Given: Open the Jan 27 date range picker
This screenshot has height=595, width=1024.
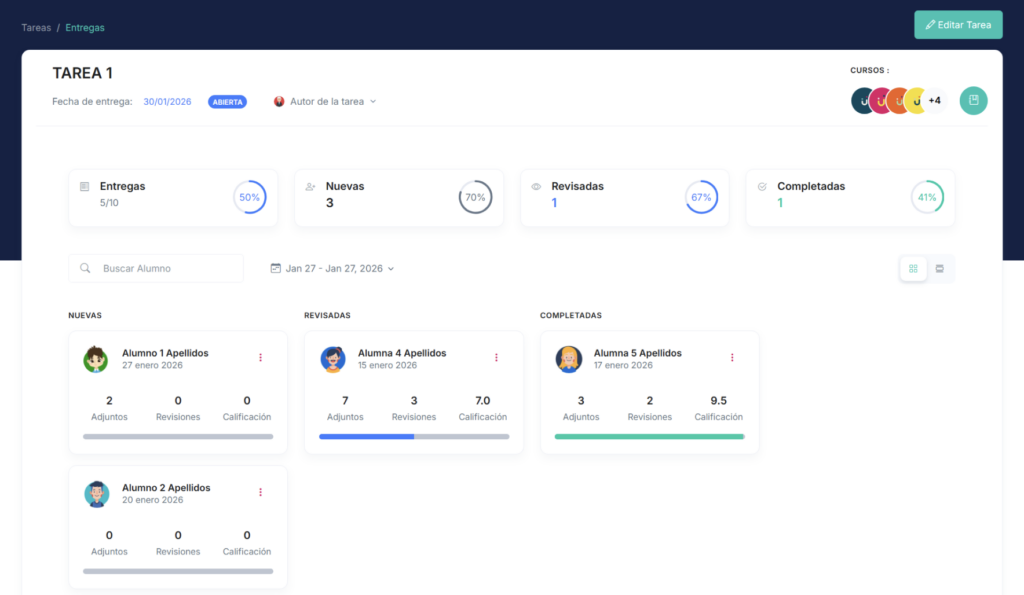Looking at the screenshot, I should (x=333, y=269).
